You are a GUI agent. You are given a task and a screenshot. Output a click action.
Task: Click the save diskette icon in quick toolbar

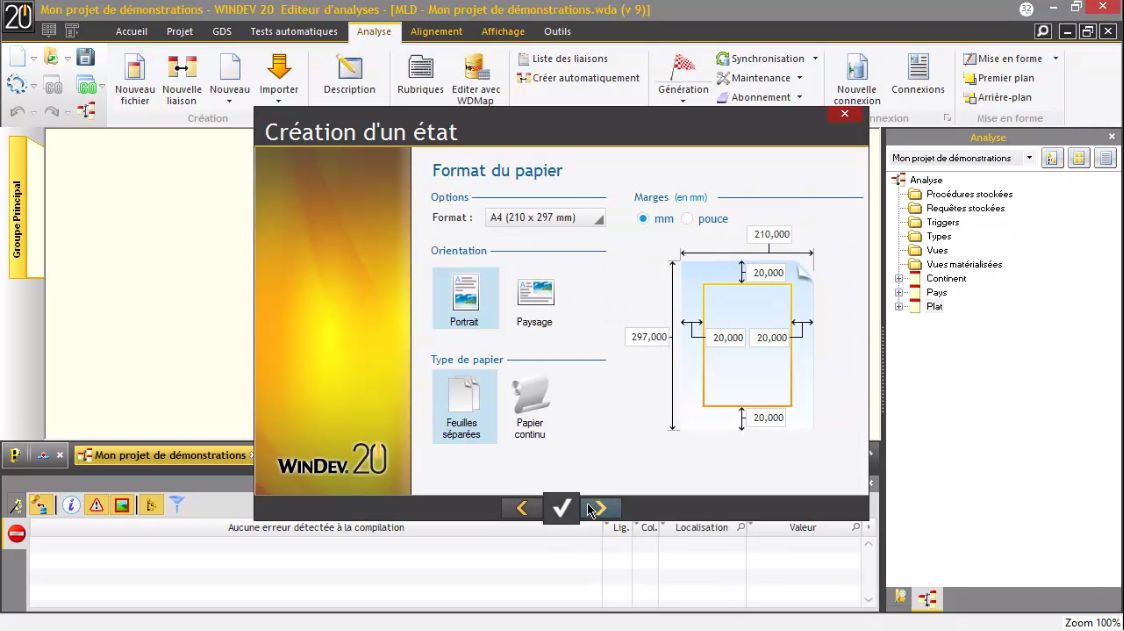[x=85, y=57]
